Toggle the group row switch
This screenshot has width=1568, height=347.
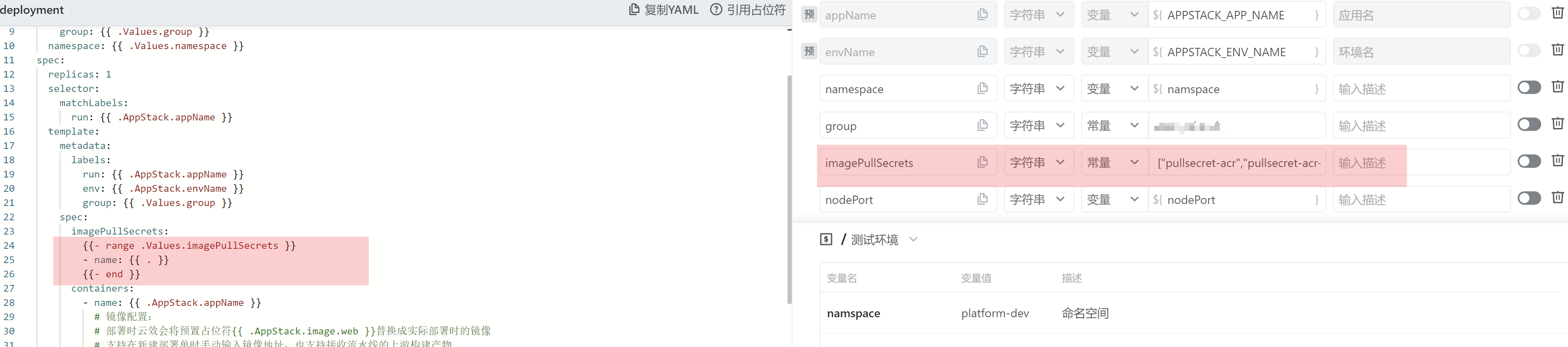[1529, 124]
